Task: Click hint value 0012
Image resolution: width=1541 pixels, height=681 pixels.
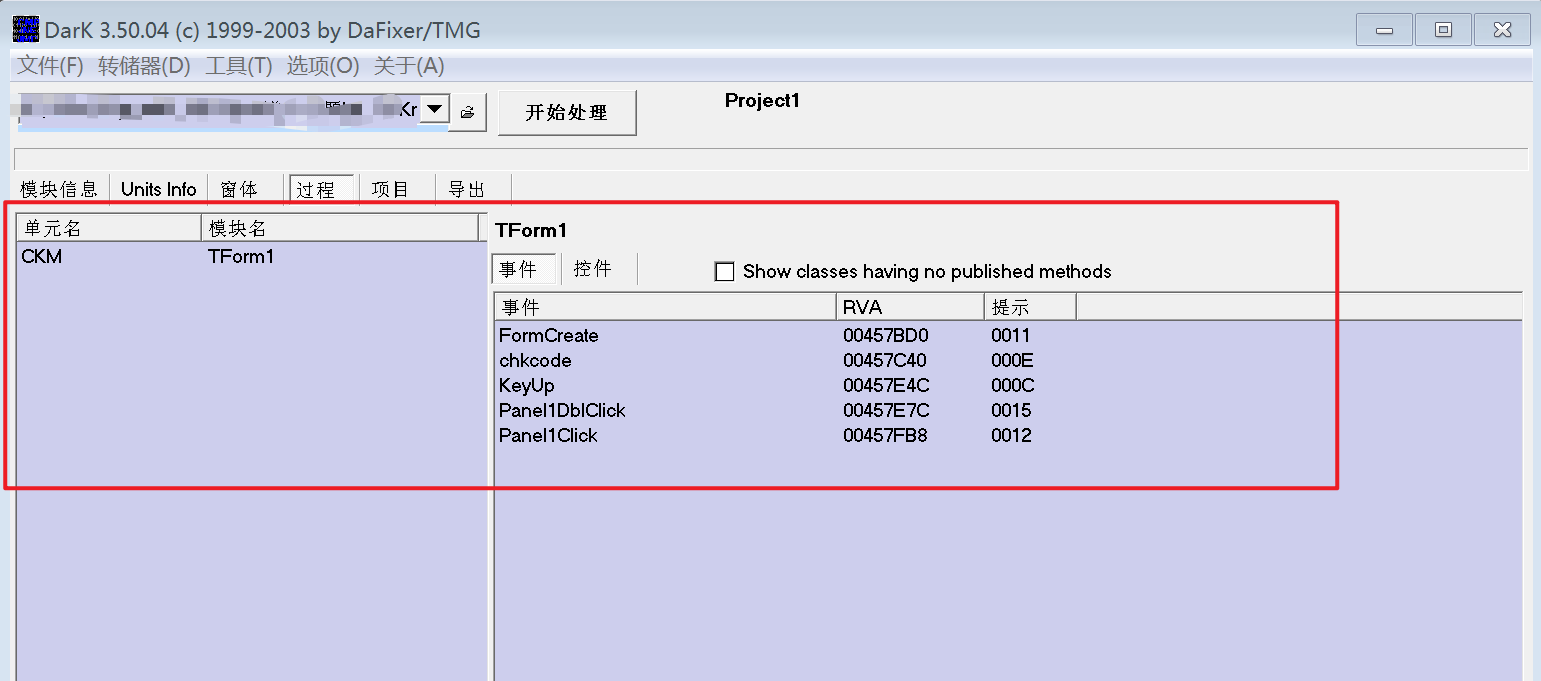Action: click(1011, 435)
